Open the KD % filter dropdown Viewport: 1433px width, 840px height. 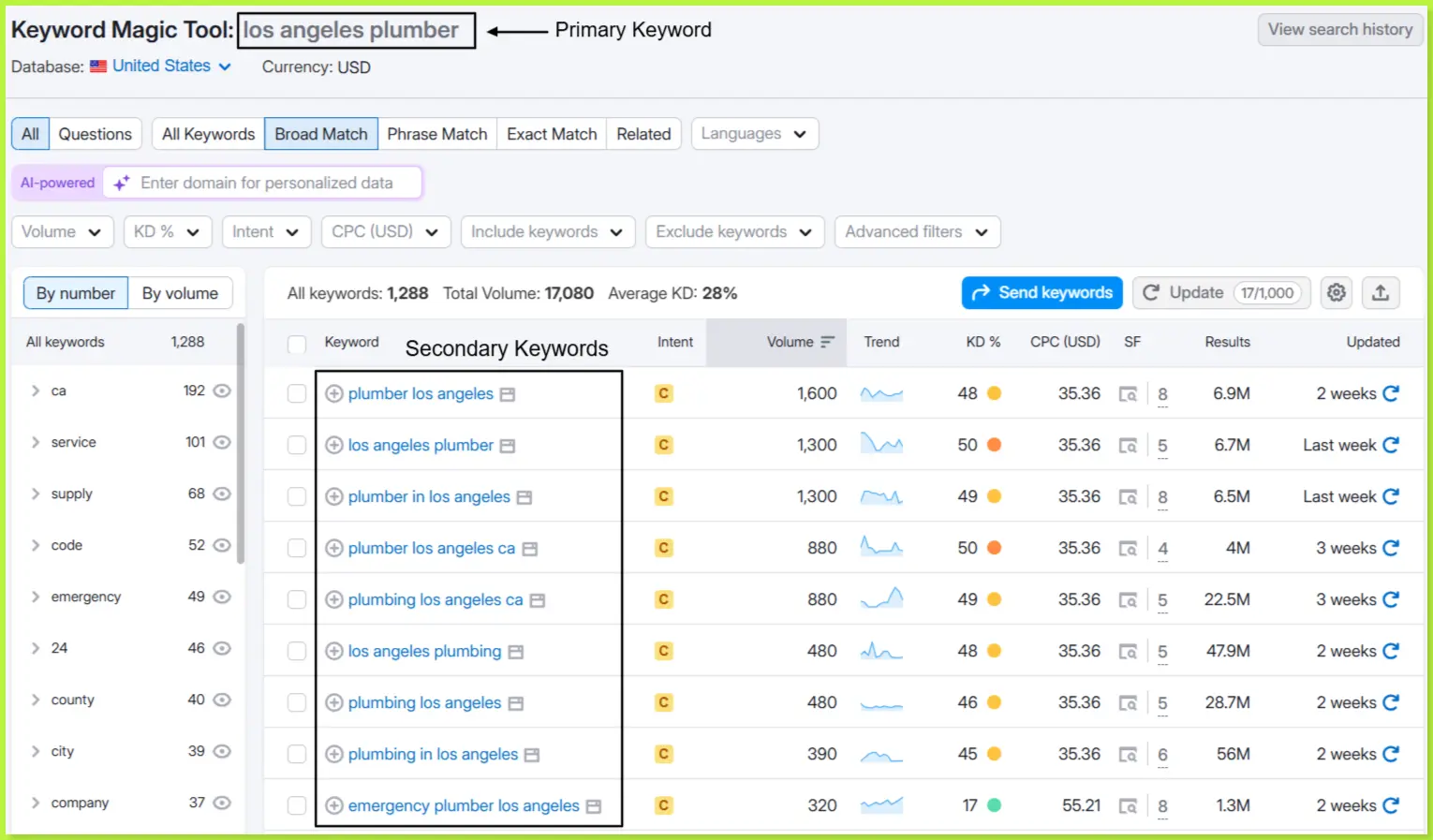tap(167, 232)
